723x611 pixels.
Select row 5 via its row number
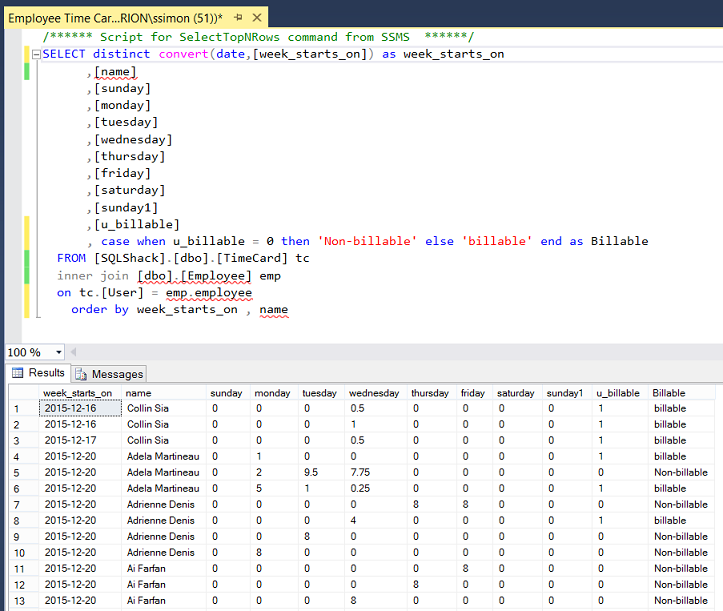click(x=18, y=473)
